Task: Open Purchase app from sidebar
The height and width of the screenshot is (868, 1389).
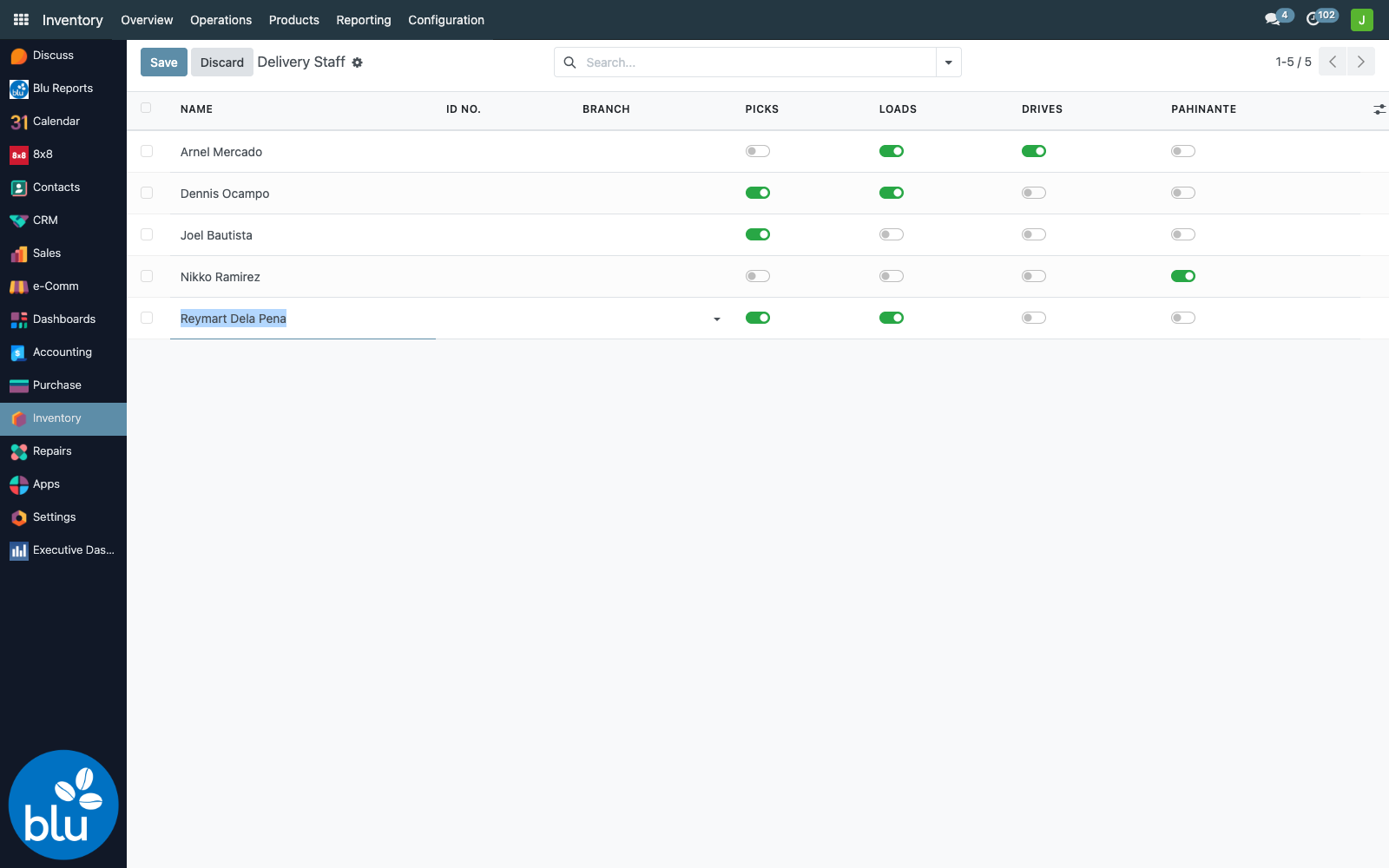Action: [63, 385]
